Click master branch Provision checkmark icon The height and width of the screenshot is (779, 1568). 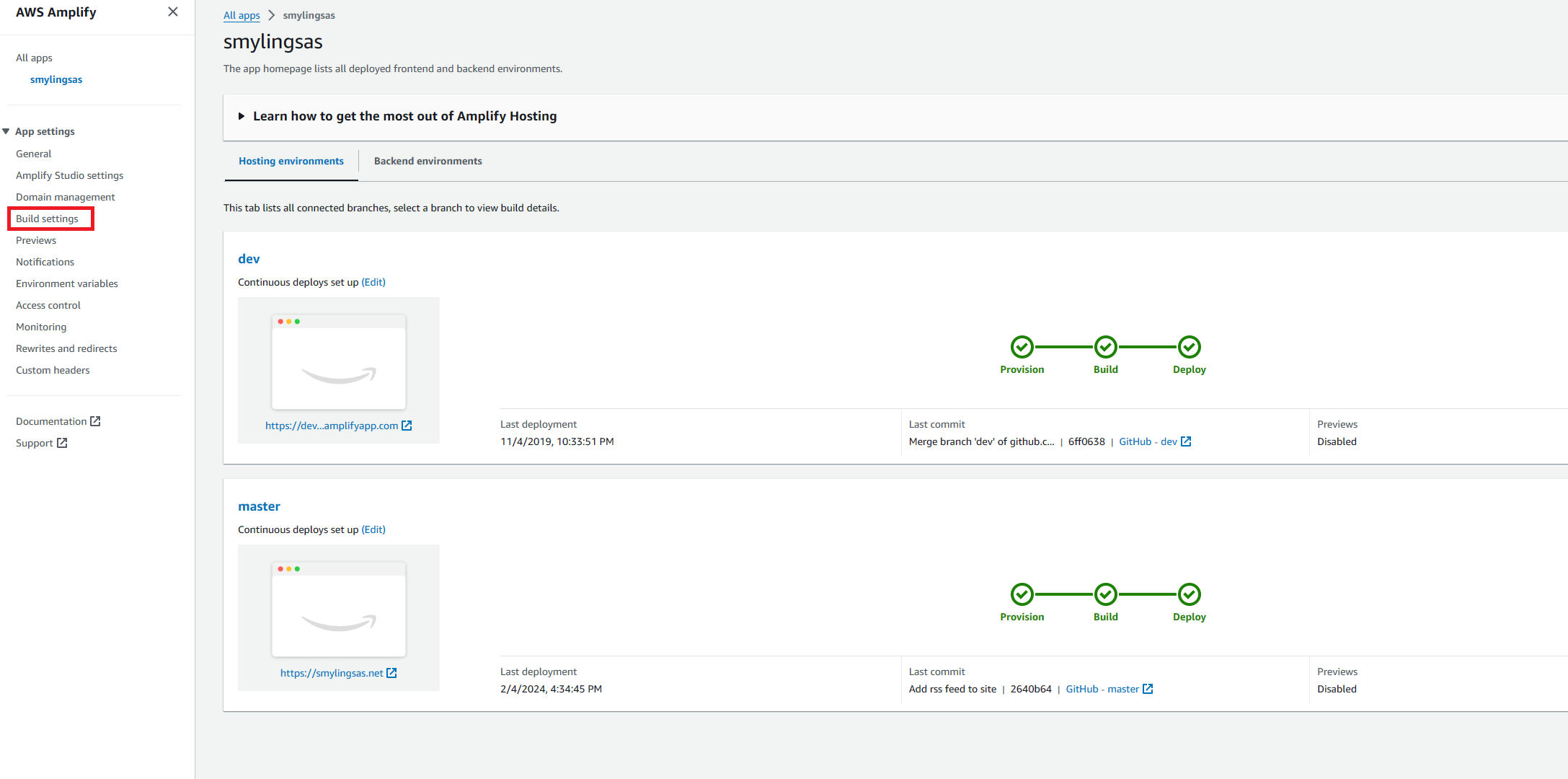[1022, 594]
